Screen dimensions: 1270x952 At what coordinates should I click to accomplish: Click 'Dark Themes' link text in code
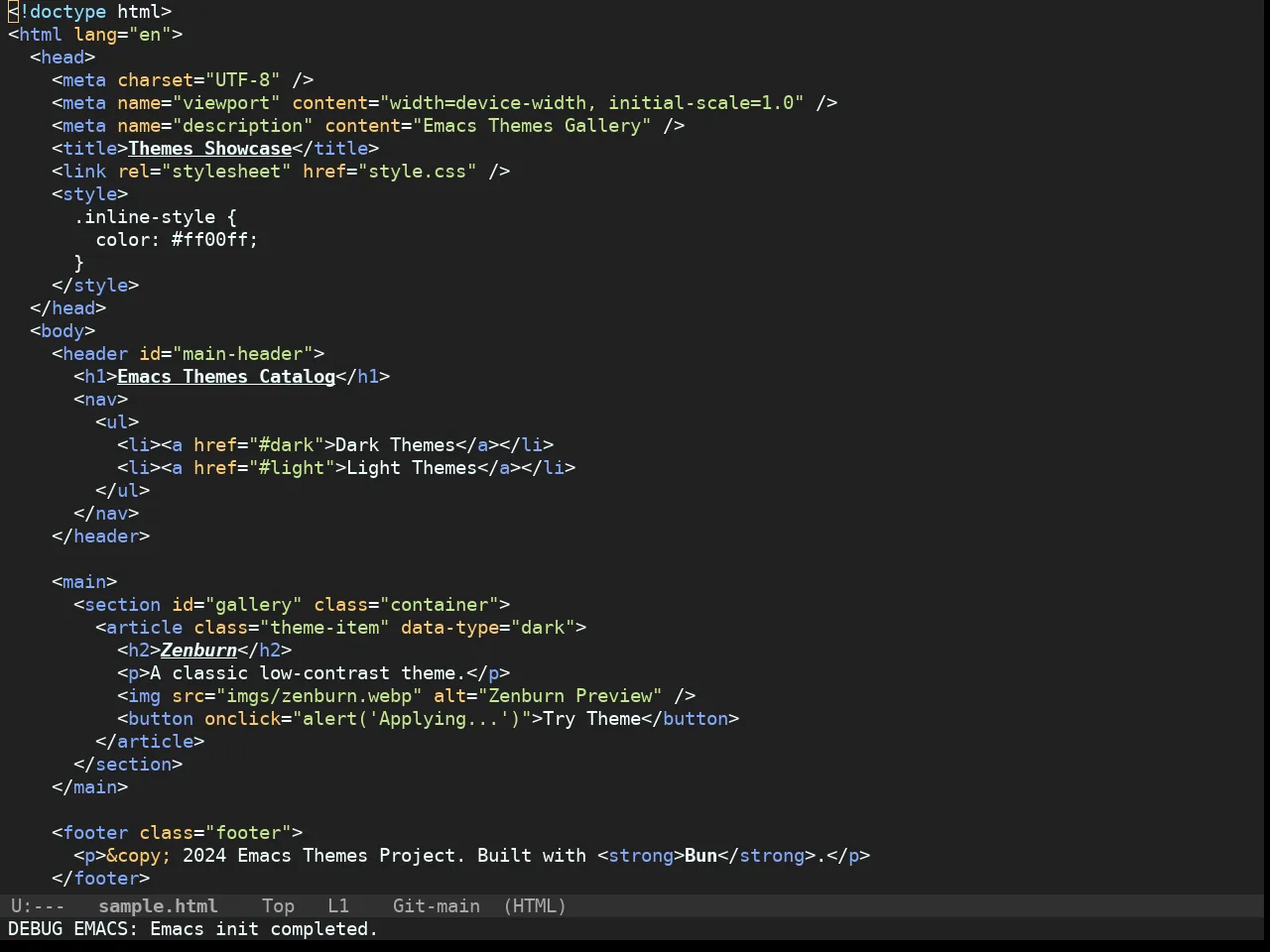click(x=396, y=445)
